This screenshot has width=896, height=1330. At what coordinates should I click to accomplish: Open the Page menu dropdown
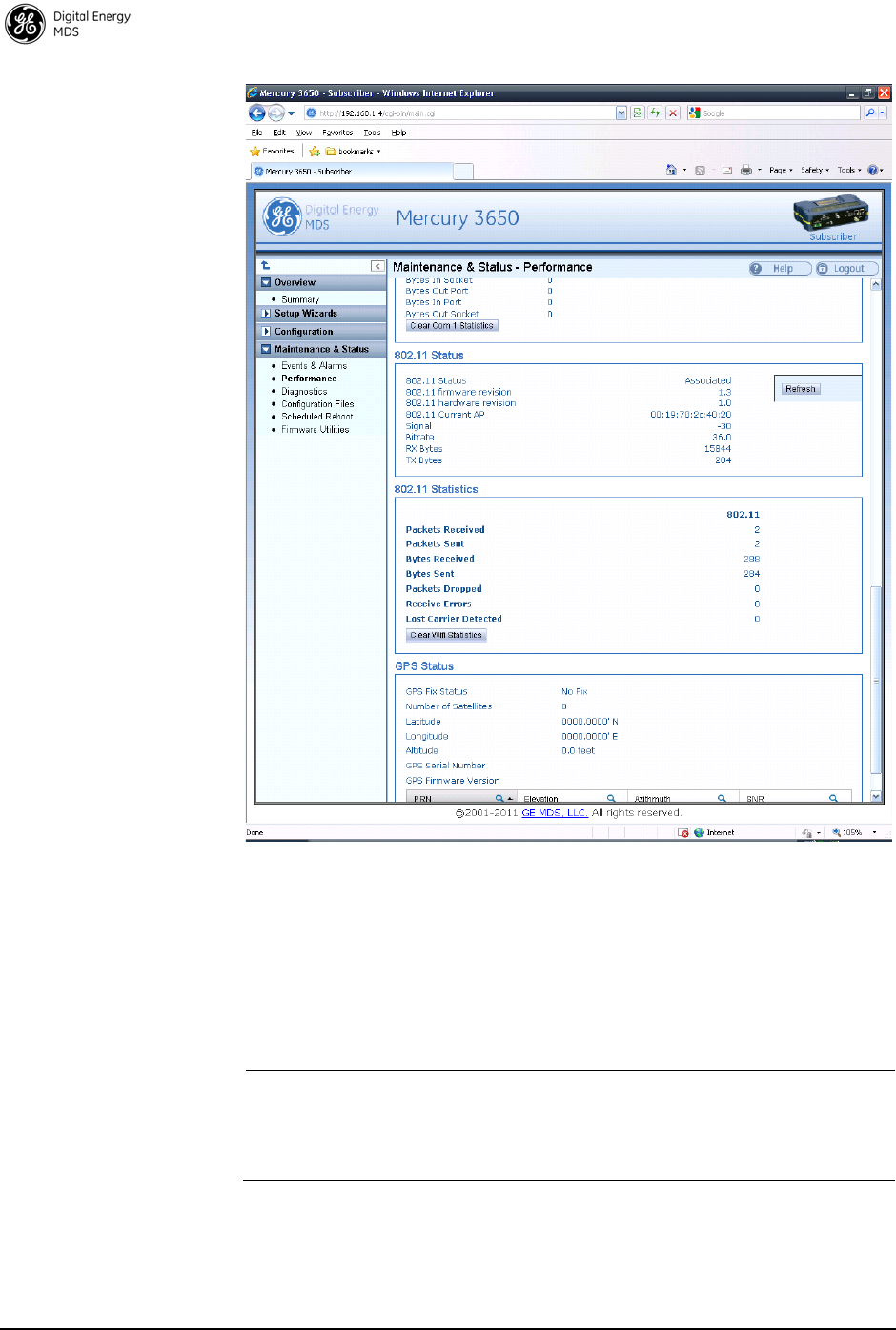(x=781, y=170)
